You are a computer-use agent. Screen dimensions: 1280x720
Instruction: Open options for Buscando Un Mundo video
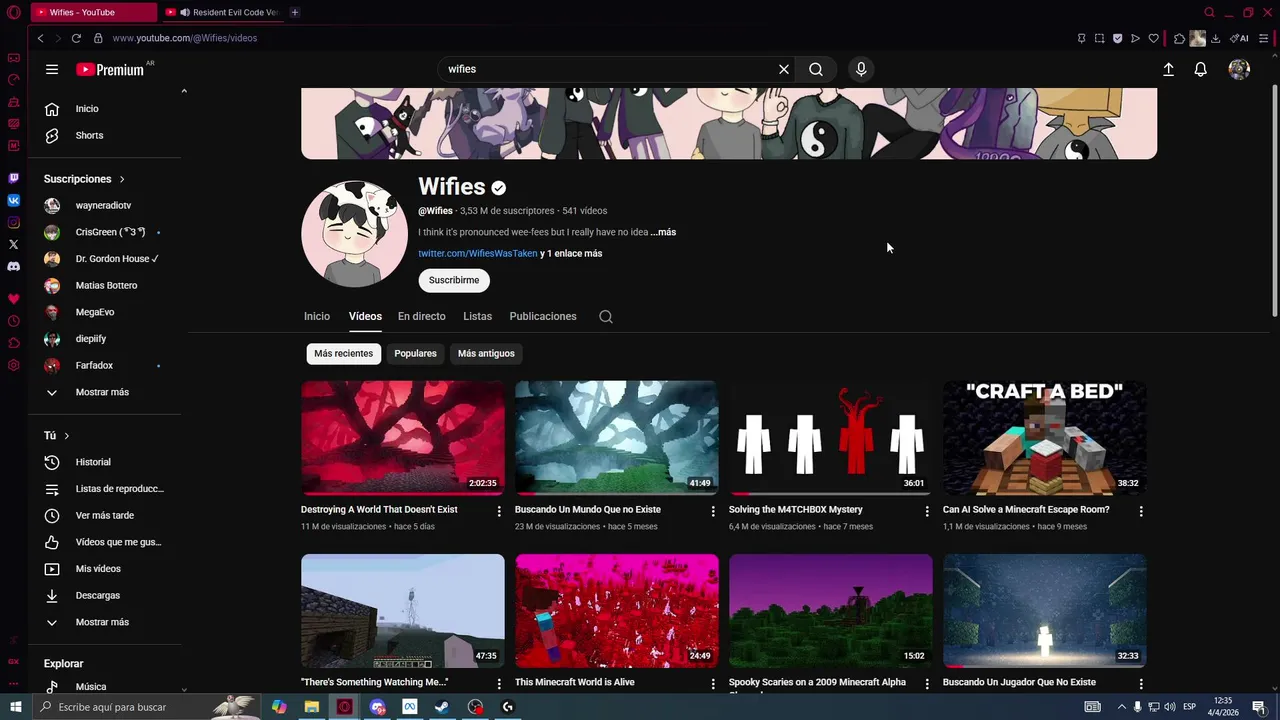coord(713,511)
